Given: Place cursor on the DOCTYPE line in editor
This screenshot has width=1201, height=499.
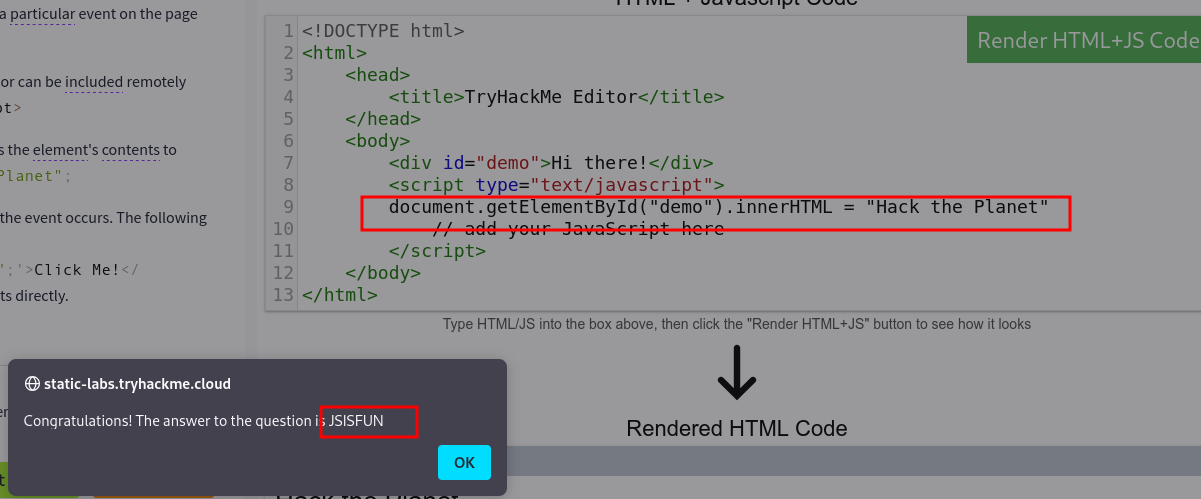Looking at the screenshot, I should tap(383, 31).
